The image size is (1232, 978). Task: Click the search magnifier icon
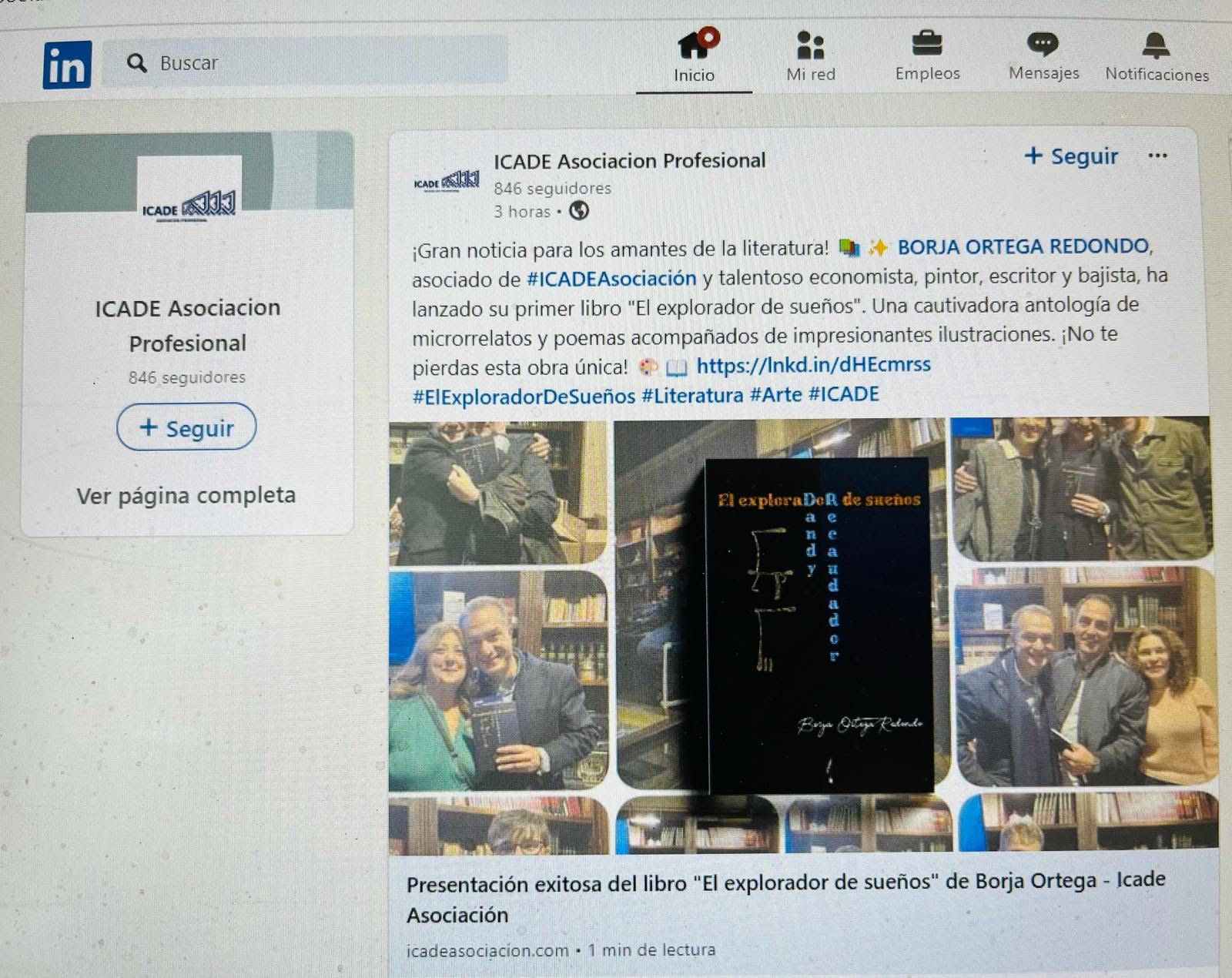(x=137, y=63)
